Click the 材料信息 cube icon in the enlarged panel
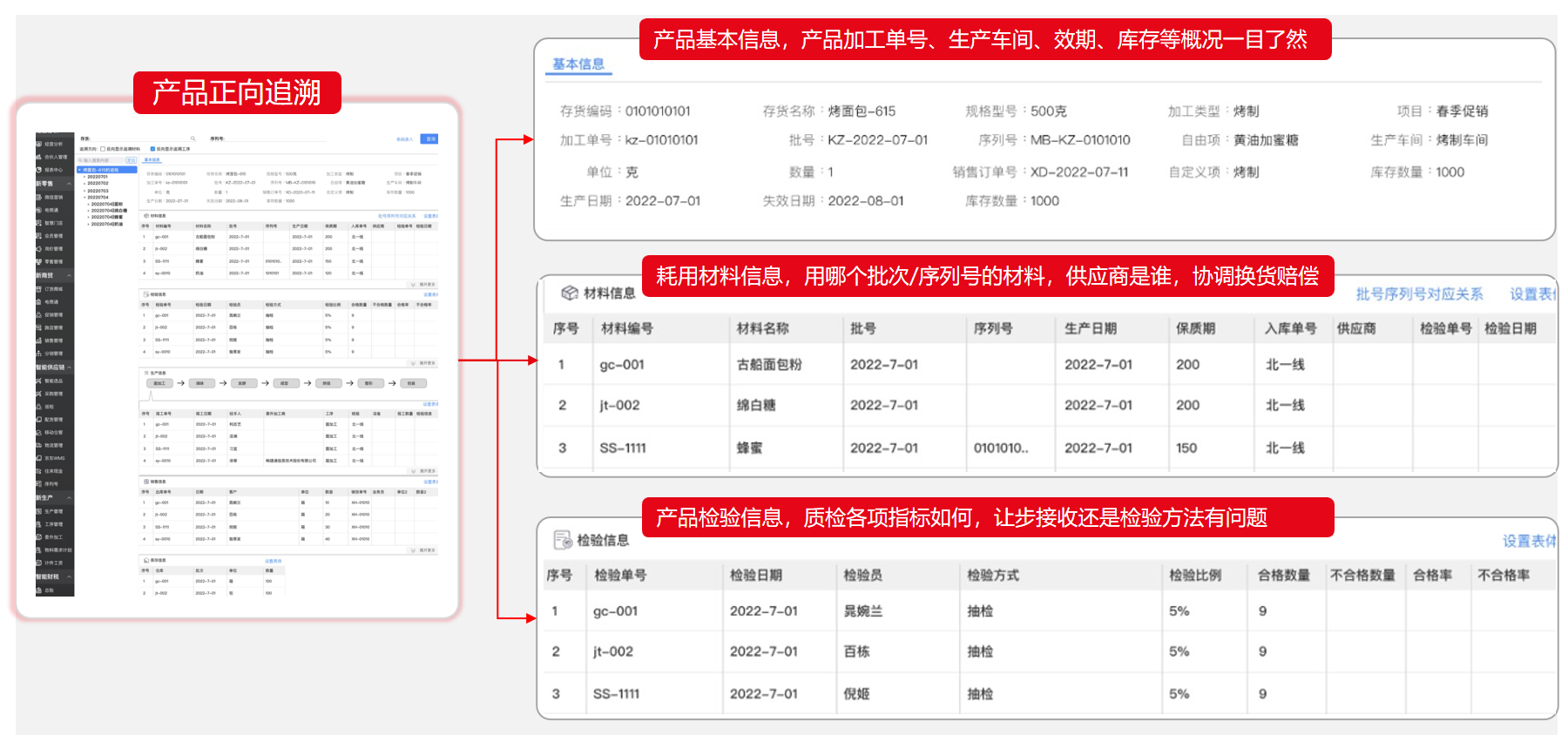This screenshot has height=735, width=1568. coord(570,293)
